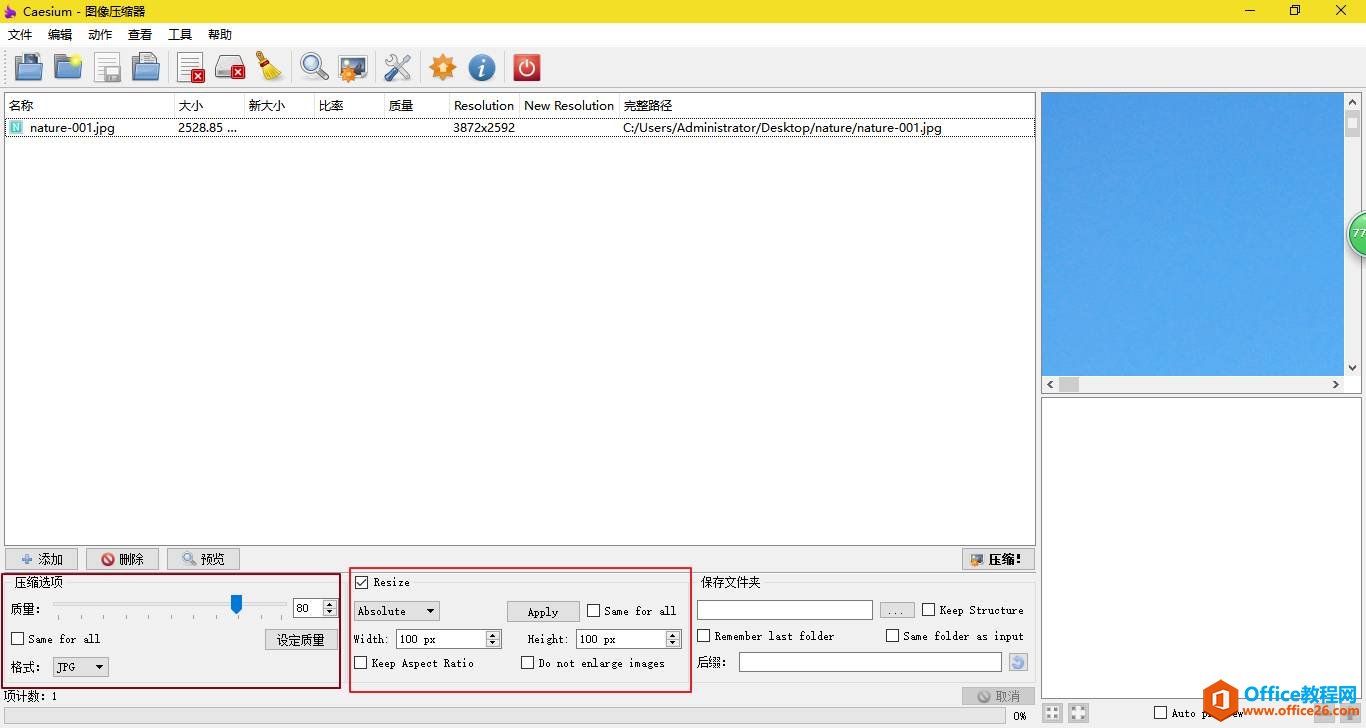Image resolution: width=1366 pixels, height=728 pixels.
Task: Click the Apply resize button
Action: pyautogui.click(x=543, y=611)
